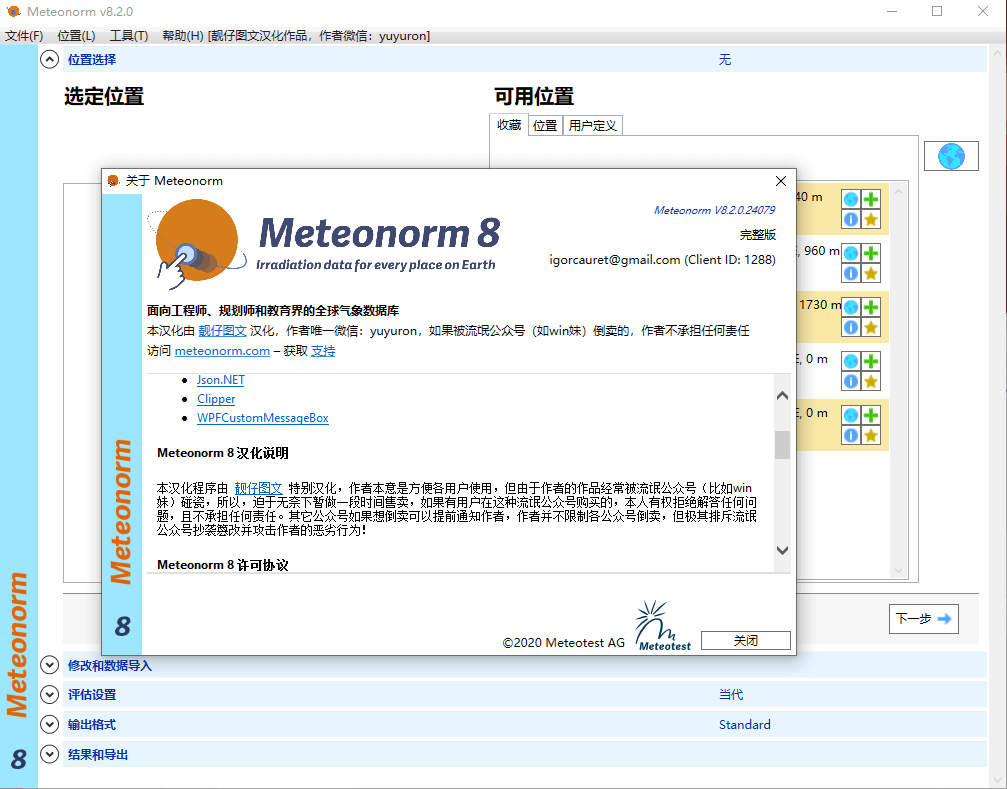
Task: Click the 关闭 button in the About dialog
Action: [x=746, y=640]
